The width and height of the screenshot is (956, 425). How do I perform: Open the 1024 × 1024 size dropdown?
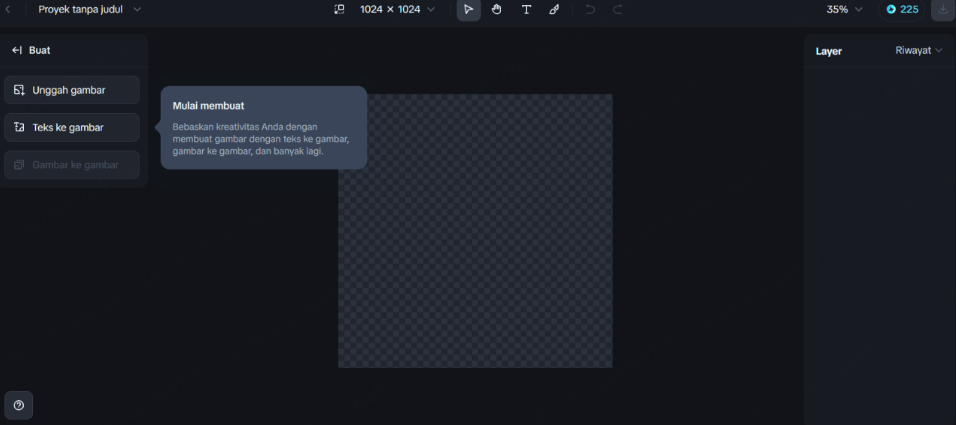coord(397,10)
